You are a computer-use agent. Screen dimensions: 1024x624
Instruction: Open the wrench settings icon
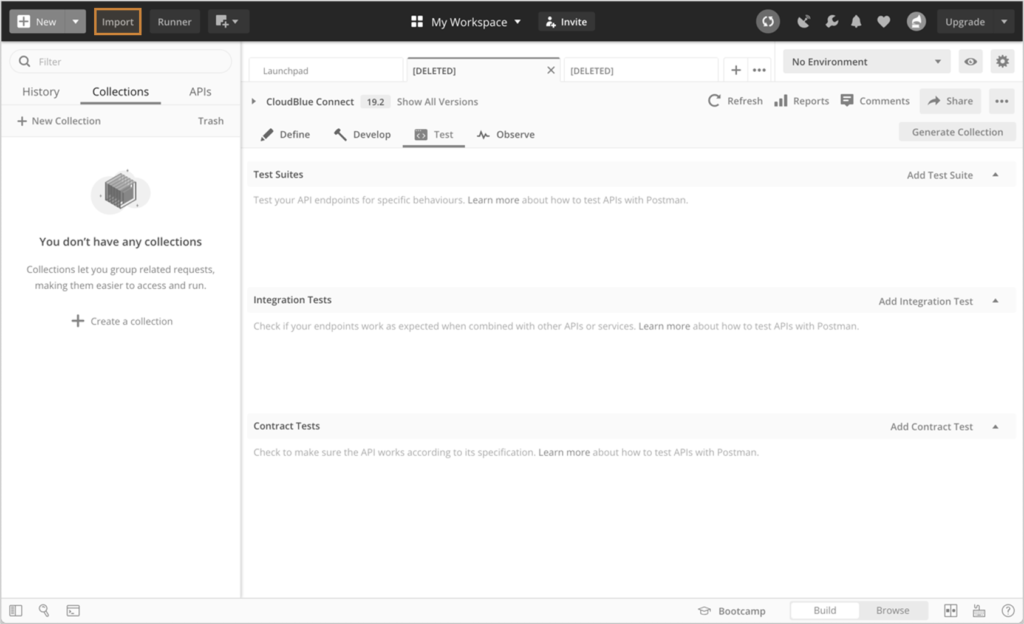pyautogui.click(x=831, y=22)
